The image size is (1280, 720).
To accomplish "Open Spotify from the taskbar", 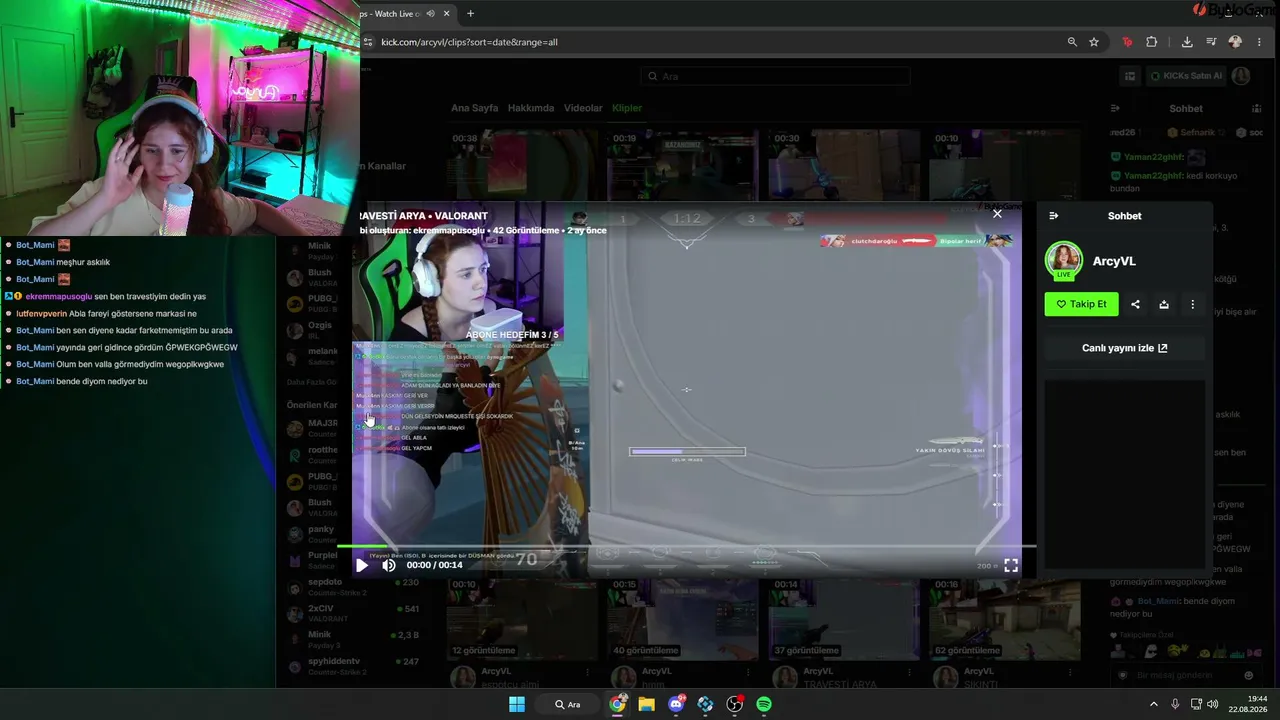I will (764, 704).
